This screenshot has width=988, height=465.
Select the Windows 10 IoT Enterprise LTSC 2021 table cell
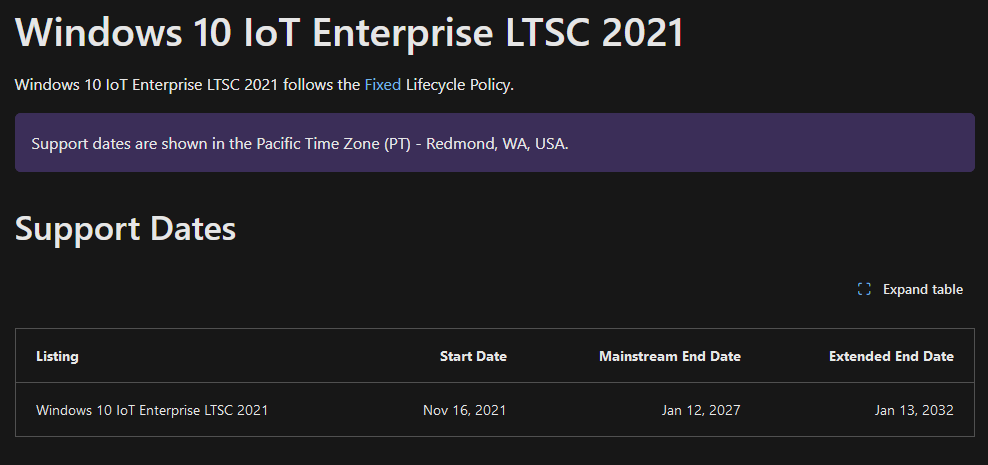152,410
